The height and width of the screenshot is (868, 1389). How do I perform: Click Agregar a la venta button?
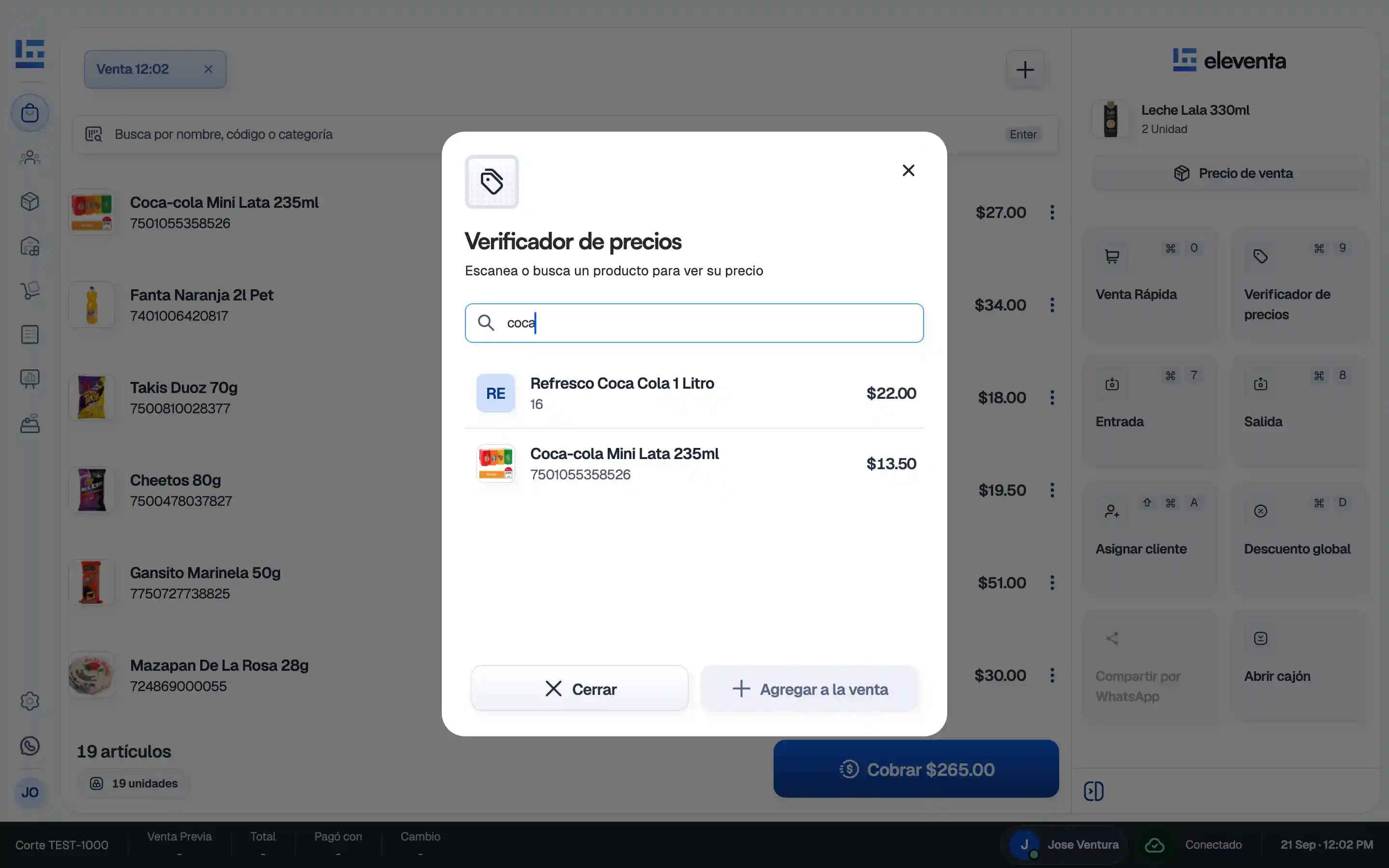pos(809,688)
